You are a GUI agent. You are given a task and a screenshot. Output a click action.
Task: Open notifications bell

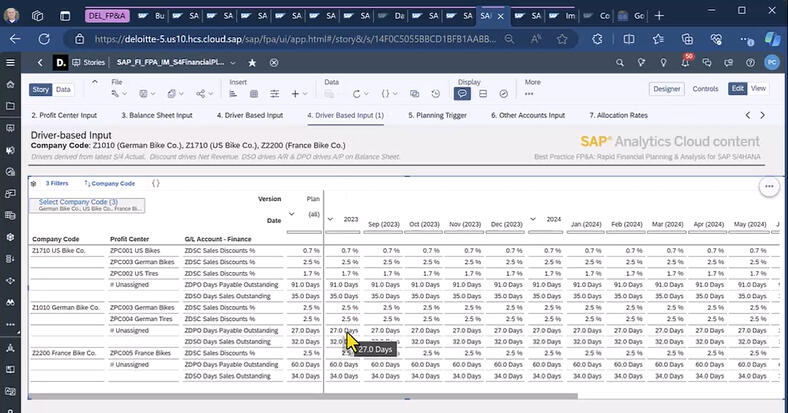[x=685, y=62]
